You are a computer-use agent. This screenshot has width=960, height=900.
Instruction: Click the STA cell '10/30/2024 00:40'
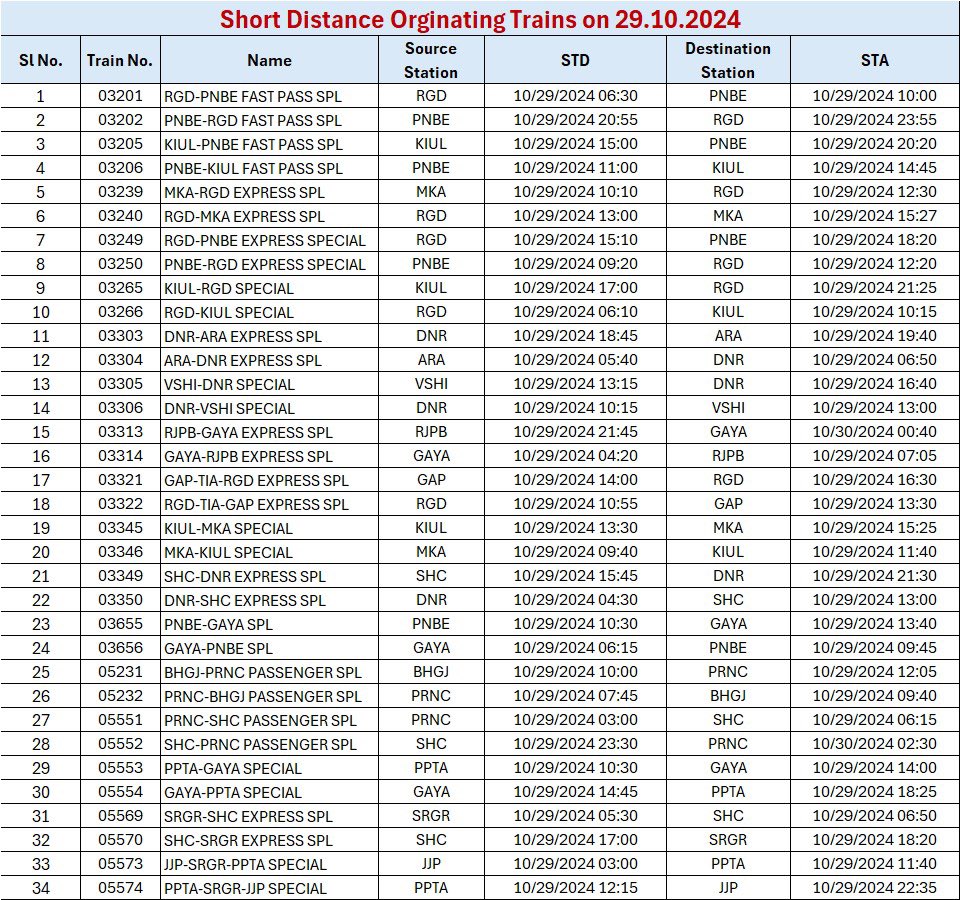pos(874,432)
